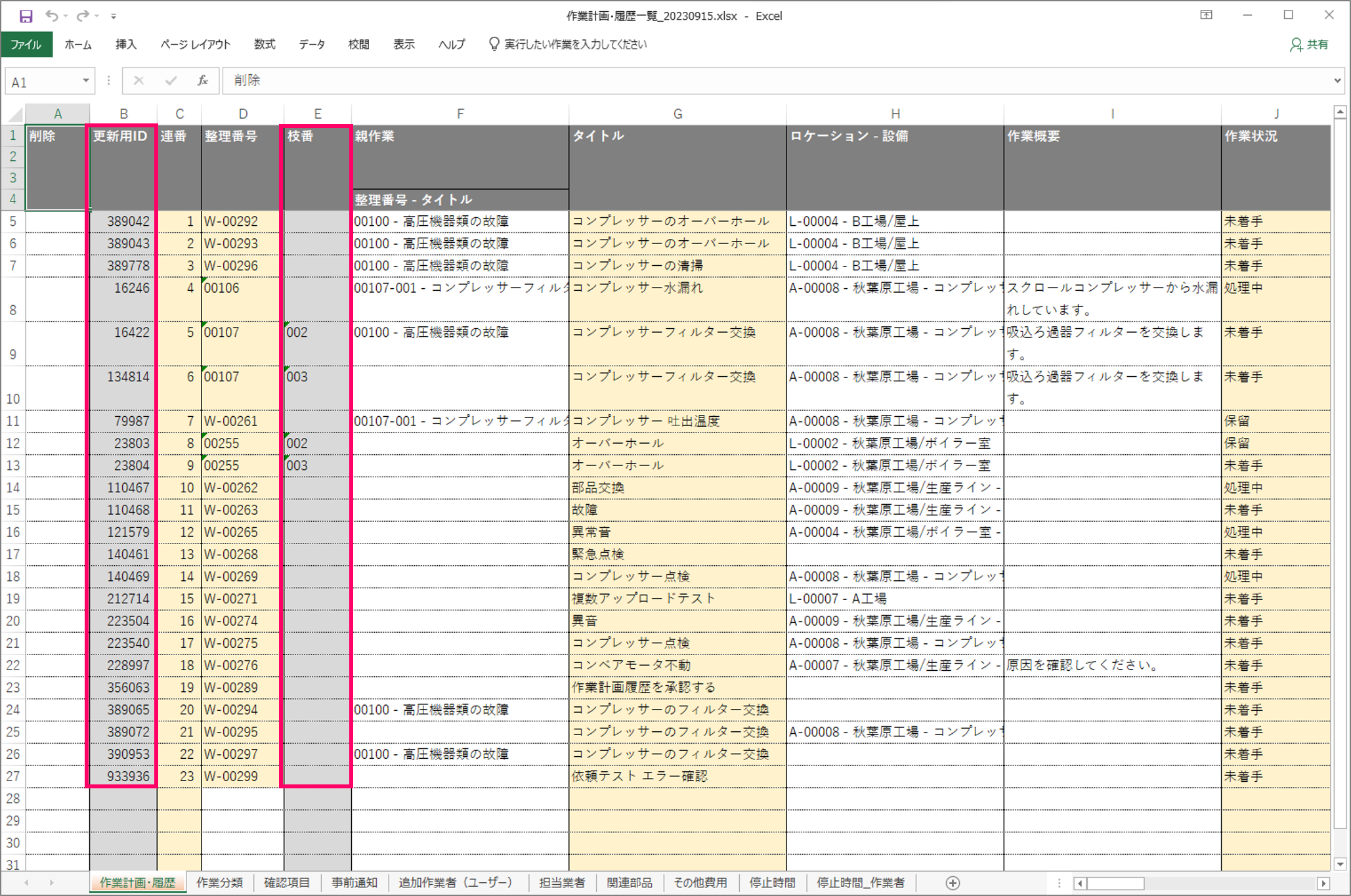Click the Insert Function fx icon

[203, 81]
